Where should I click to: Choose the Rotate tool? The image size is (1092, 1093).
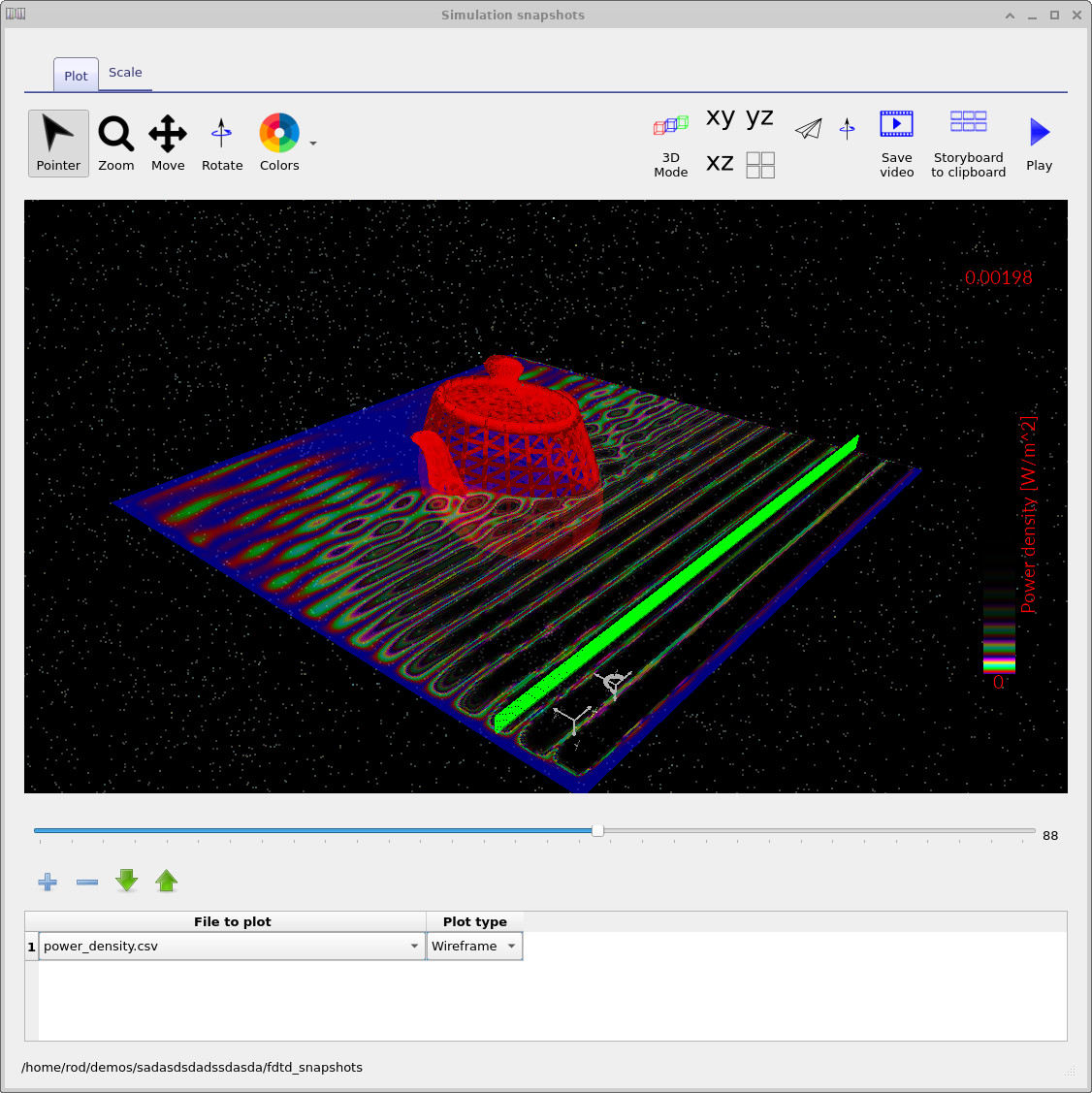point(222,143)
